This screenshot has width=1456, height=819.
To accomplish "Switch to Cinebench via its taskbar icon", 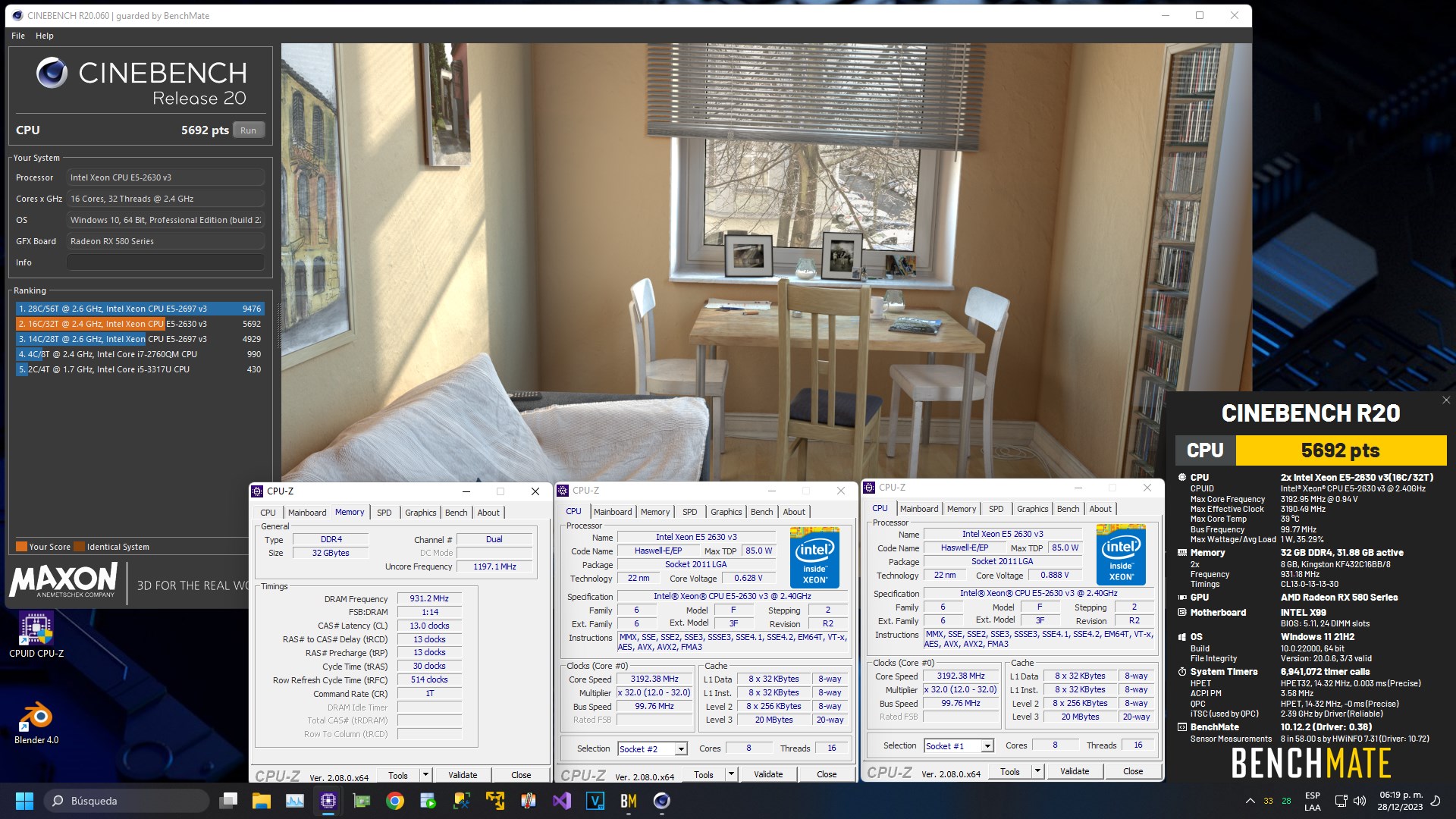I will [662, 801].
